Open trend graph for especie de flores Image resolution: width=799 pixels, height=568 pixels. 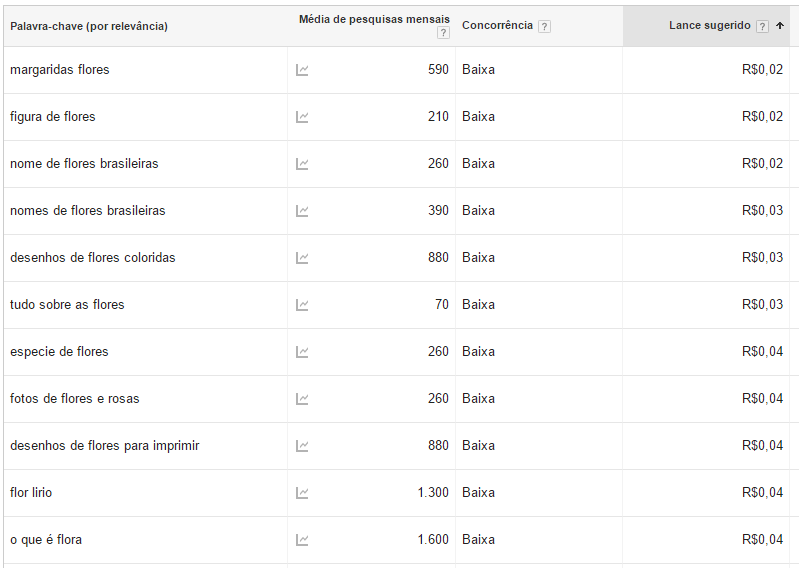point(302,352)
